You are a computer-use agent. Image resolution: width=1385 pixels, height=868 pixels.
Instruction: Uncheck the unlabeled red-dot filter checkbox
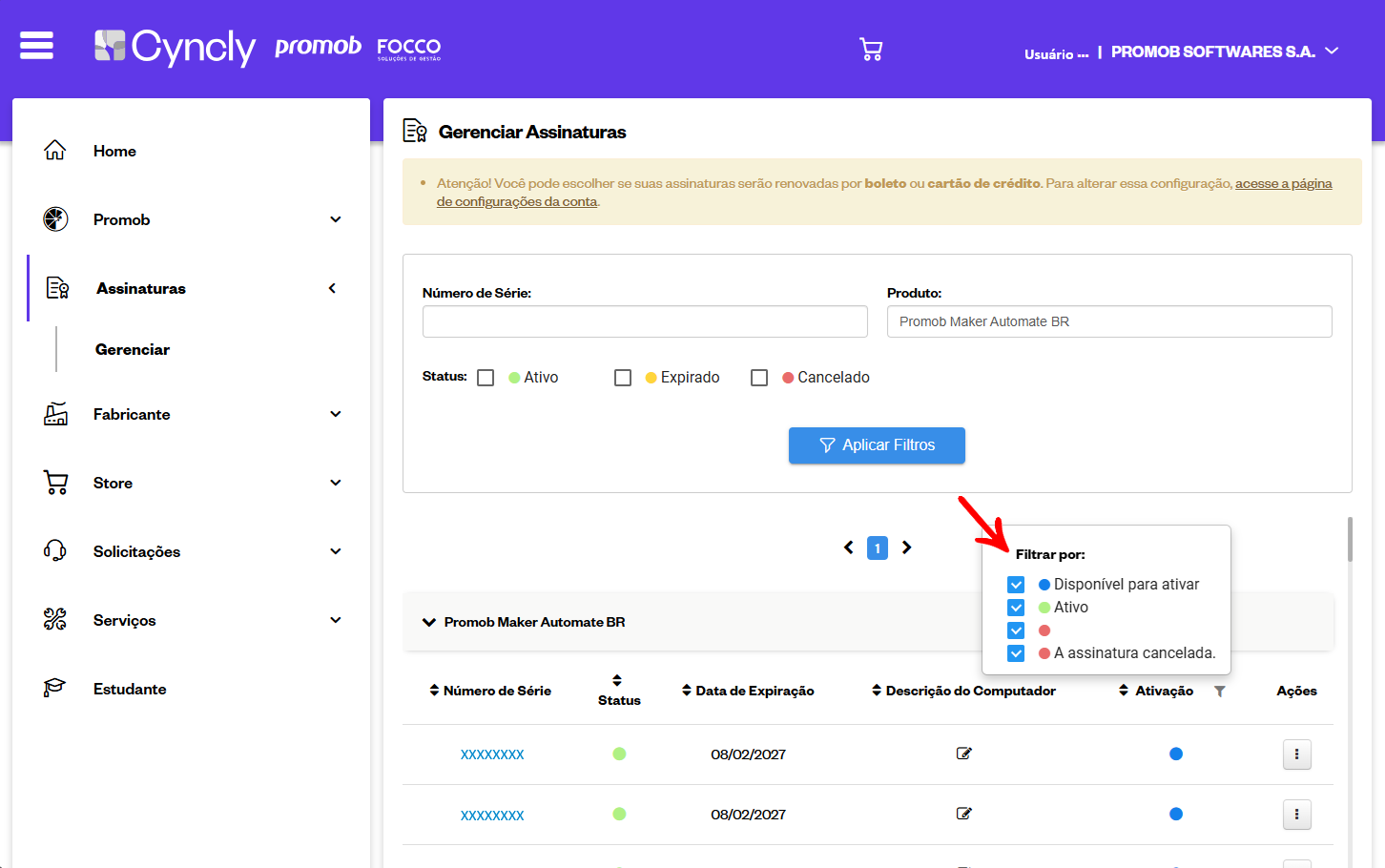point(1016,630)
